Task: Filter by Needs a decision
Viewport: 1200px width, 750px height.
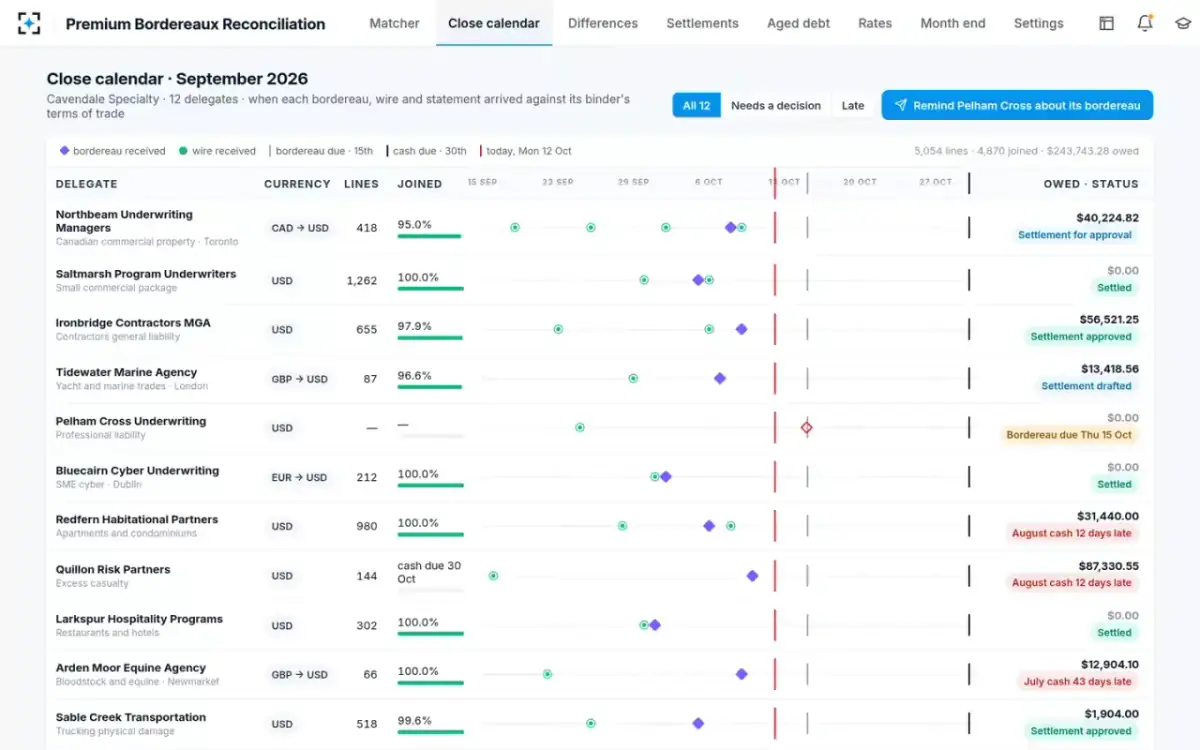Action: 776,105
